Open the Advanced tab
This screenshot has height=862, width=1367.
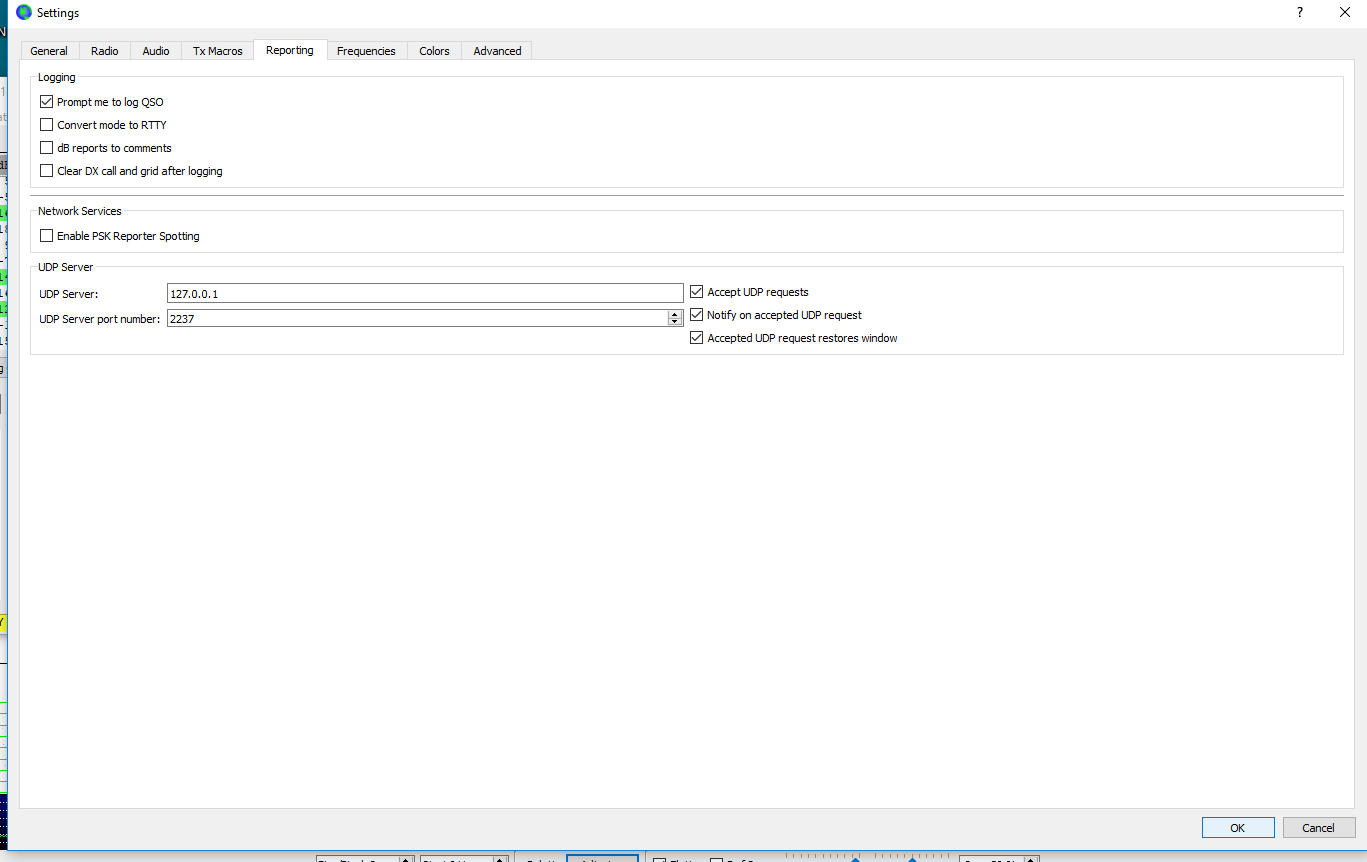[497, 51]
